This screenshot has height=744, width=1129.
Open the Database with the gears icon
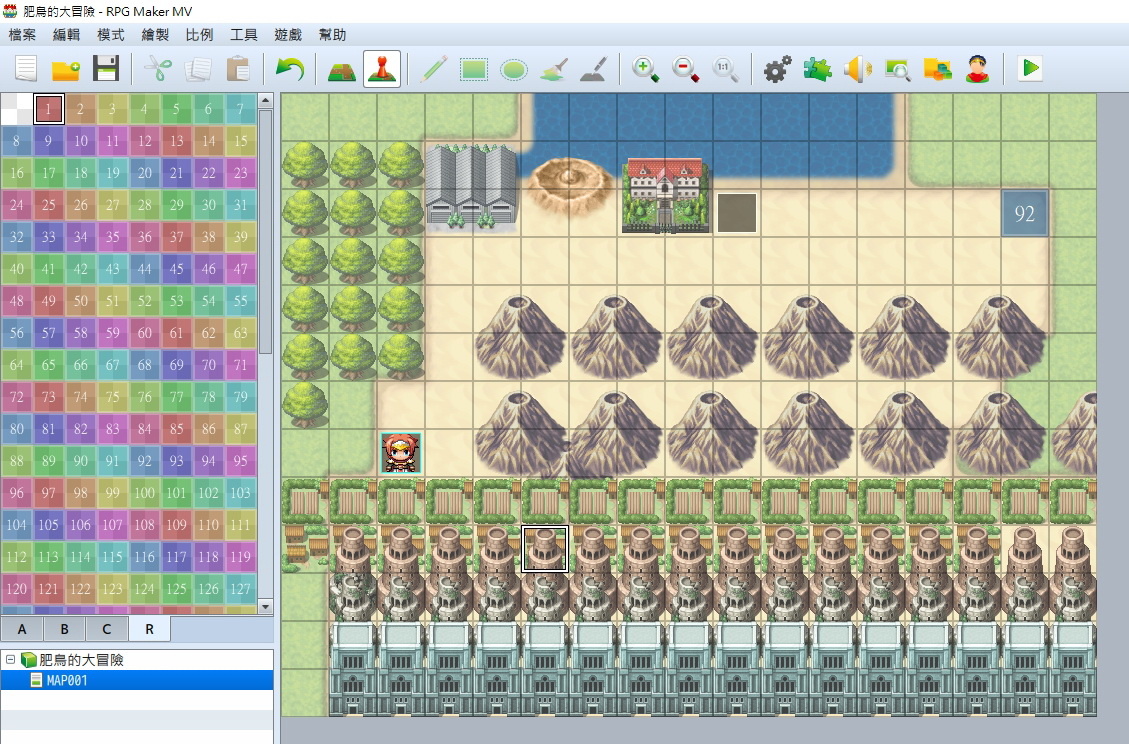777,69
